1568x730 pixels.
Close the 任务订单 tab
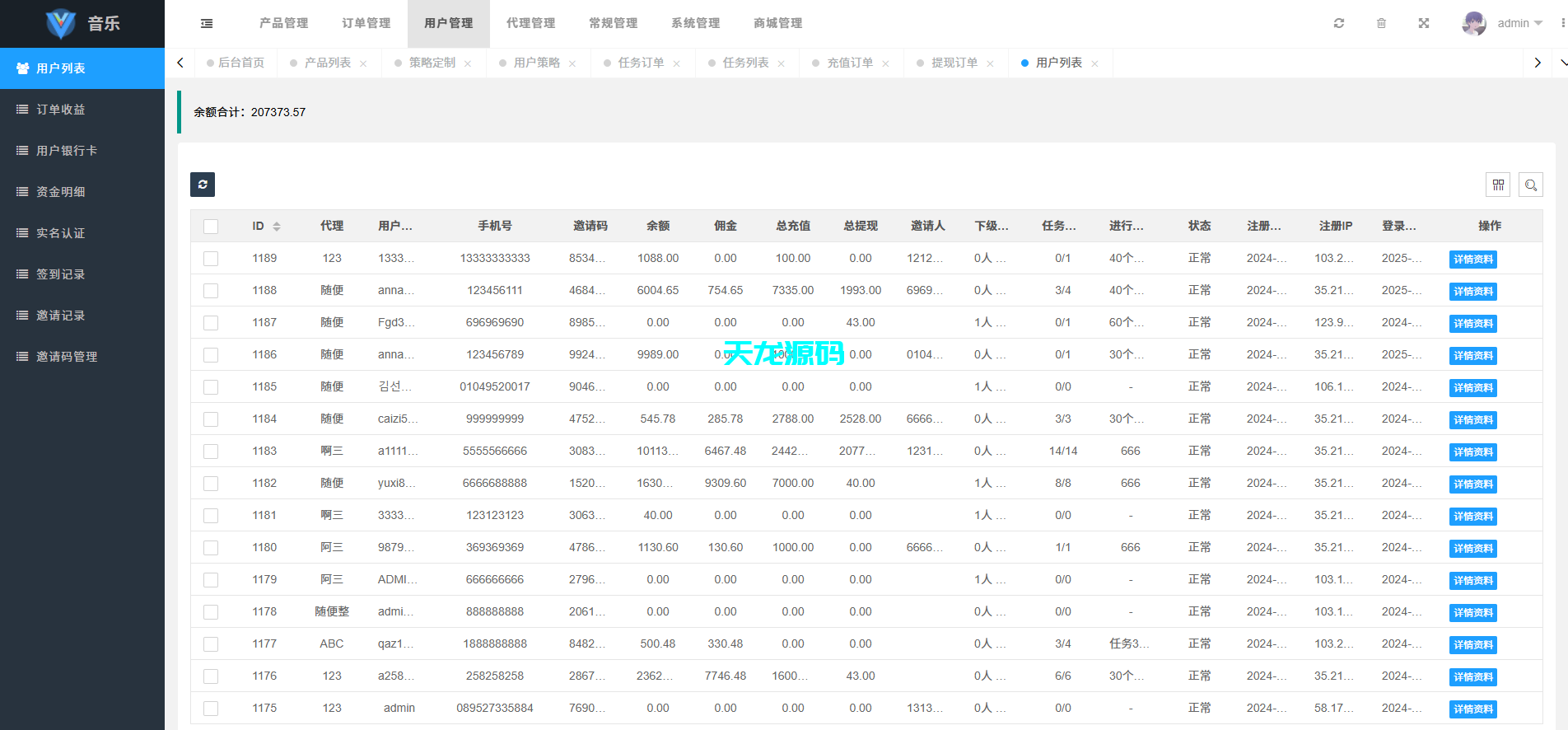[677, 63]
